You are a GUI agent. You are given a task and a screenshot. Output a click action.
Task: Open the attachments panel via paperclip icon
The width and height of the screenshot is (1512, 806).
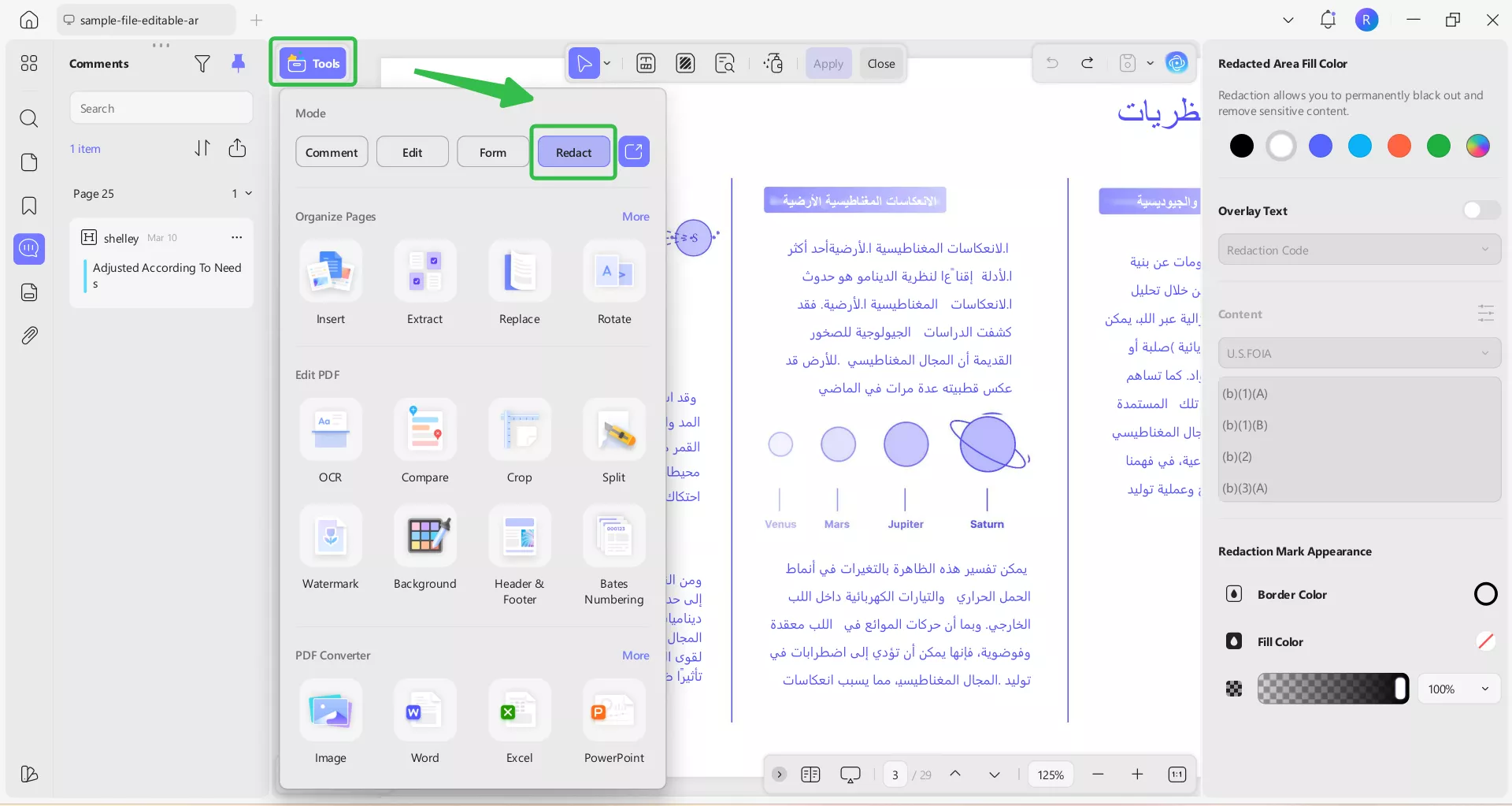tap(29, 336)
